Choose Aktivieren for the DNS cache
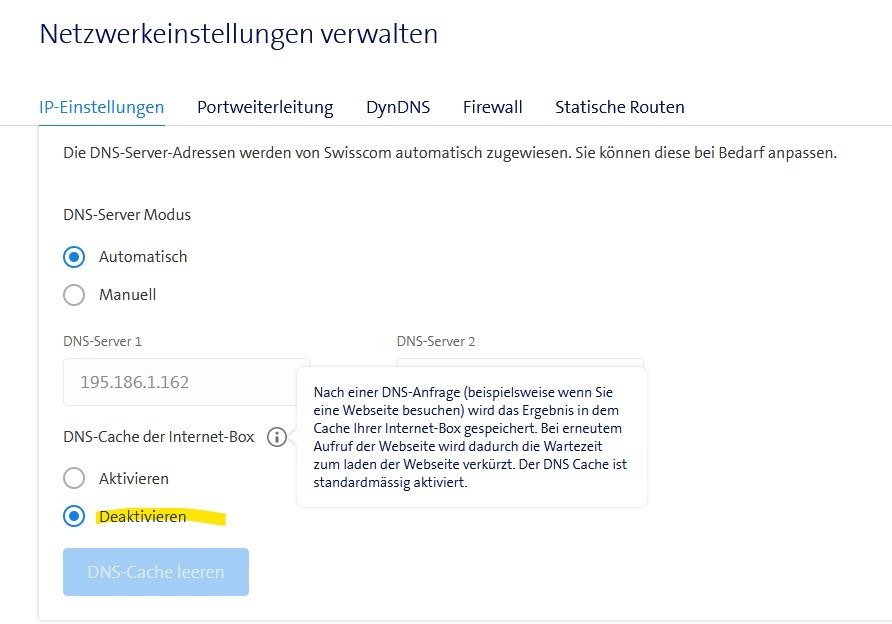892x624 pixels. 73,478
